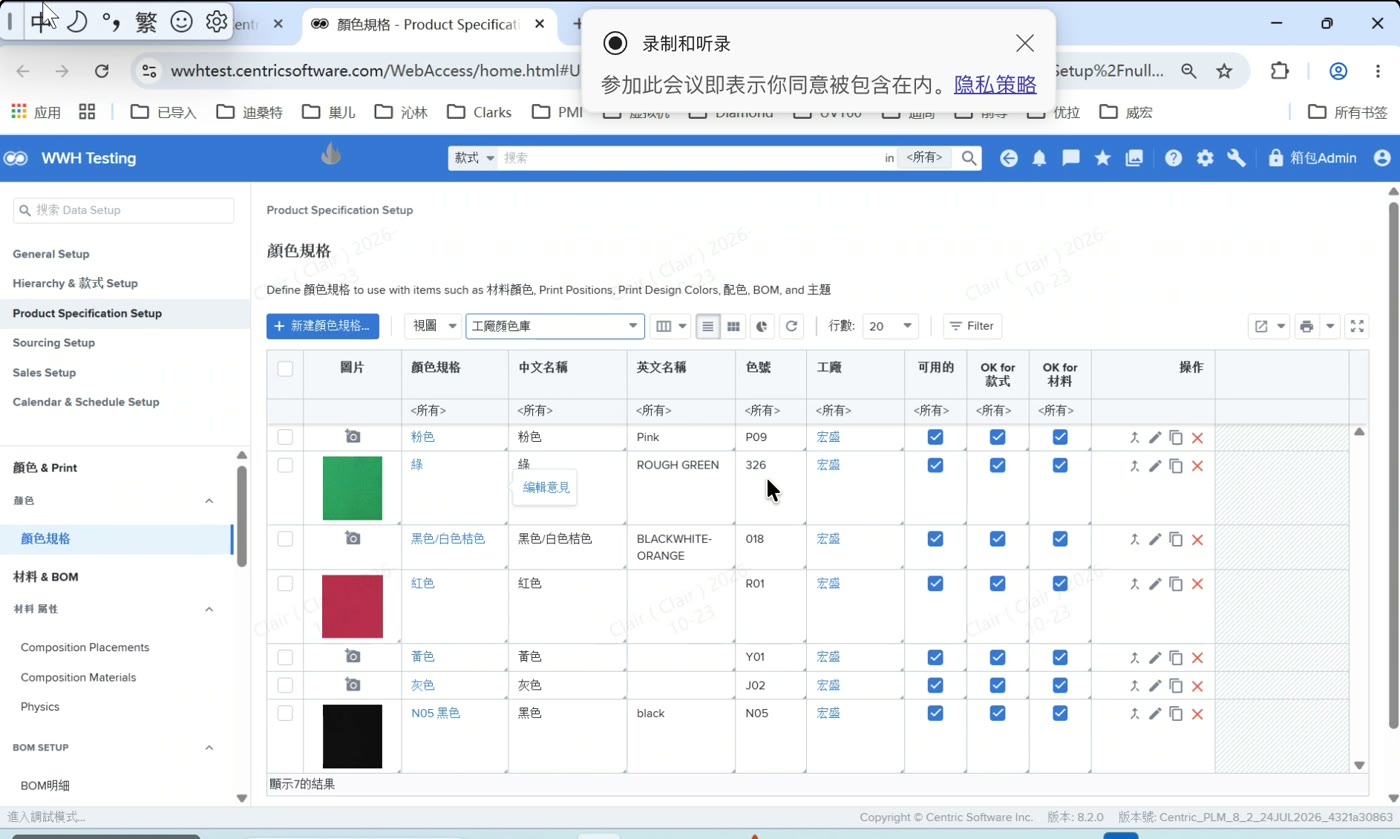Copy the N05 黑色 row
Image resolution: width=1400 pixels, height=839 pixels.
click(1176, 714)
